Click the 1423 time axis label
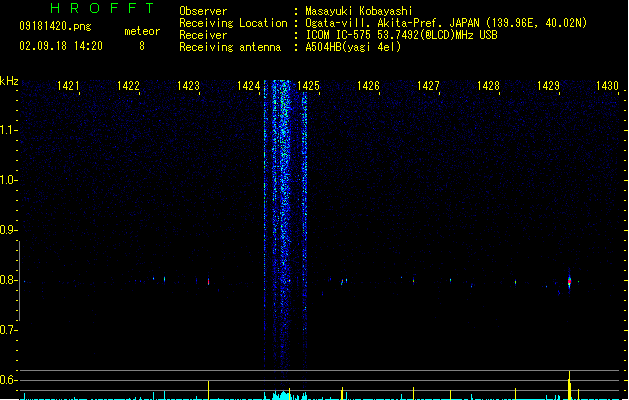This screenshot has width=629, height=400. click(188, 86)
